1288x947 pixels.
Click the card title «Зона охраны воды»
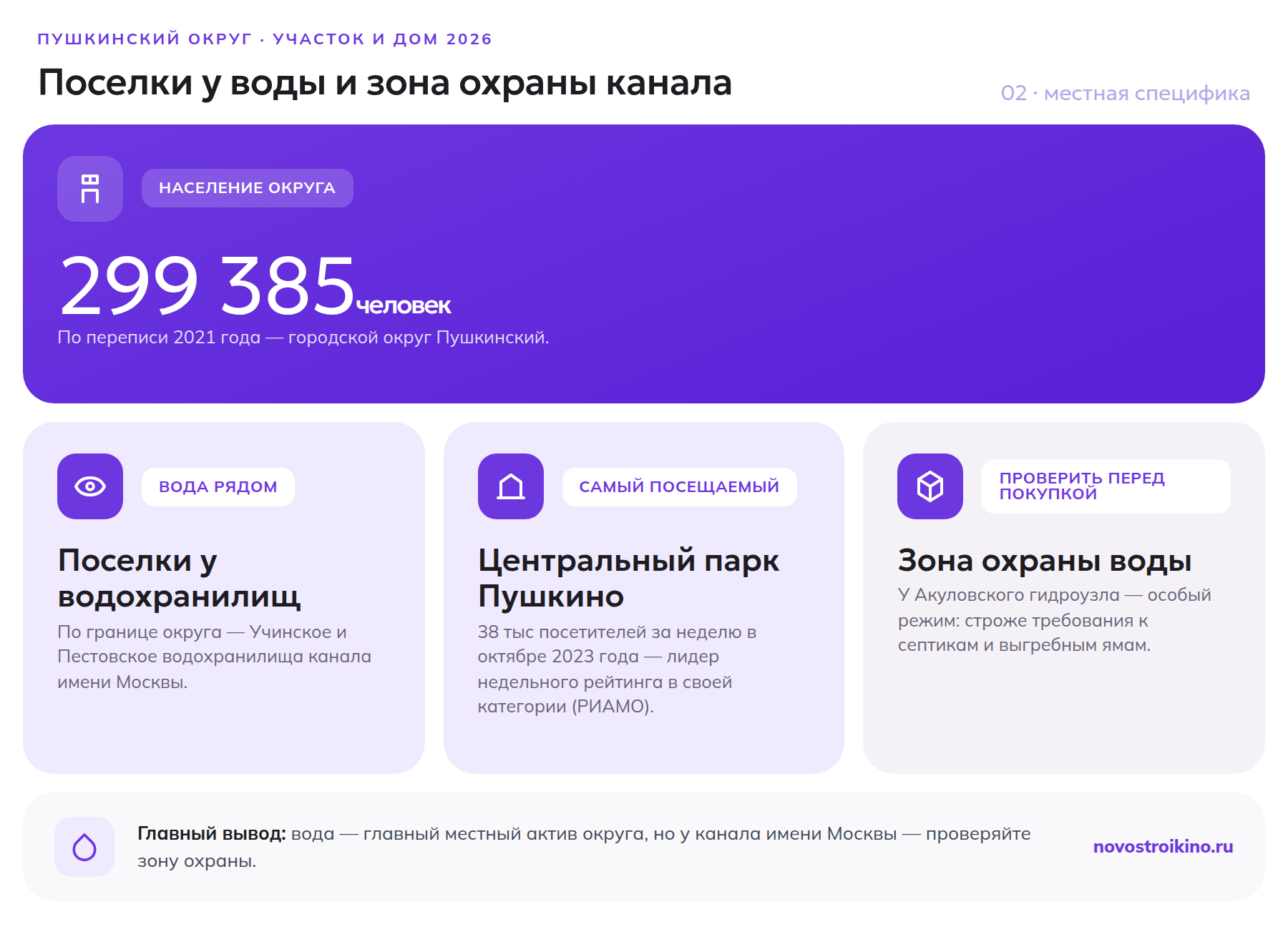pyautogui.click(x=1045, y=561)
